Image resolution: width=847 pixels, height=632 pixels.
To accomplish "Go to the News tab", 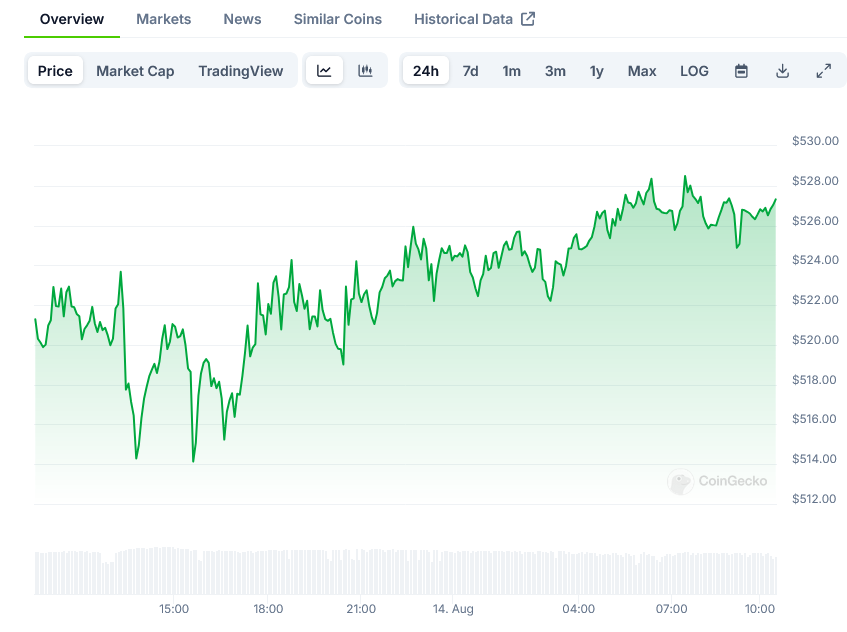I will (242, 19).
